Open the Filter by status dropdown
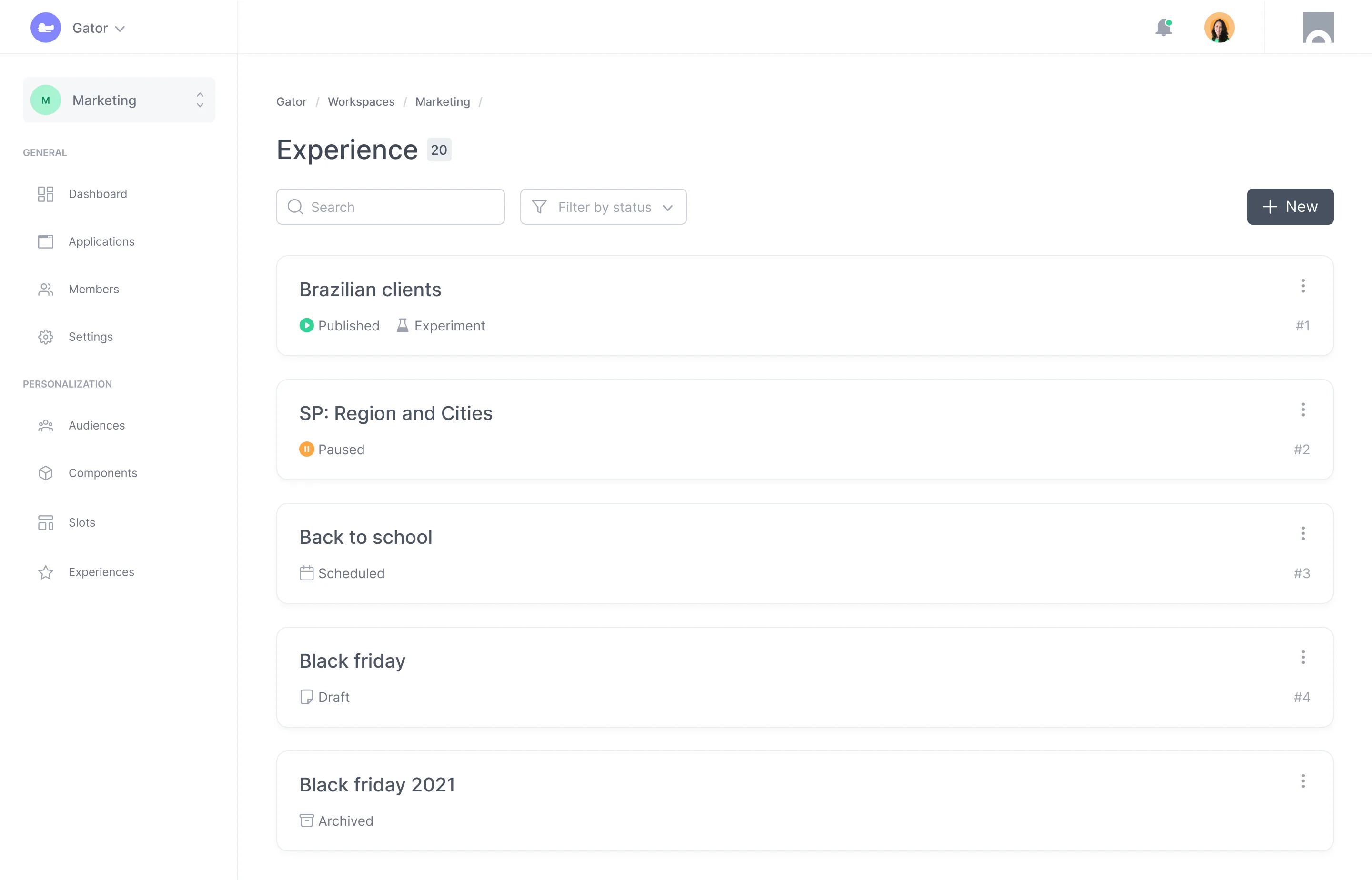Viewport: 1372px width, 880px height. [603, 207]
